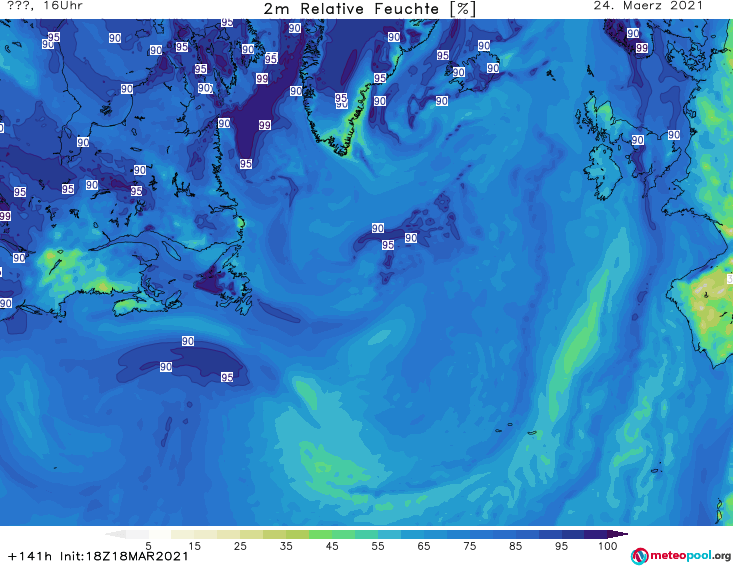Click the '5' tick label on color scale
This screenshot has width=733, height=566.
[x=148, y=546]
